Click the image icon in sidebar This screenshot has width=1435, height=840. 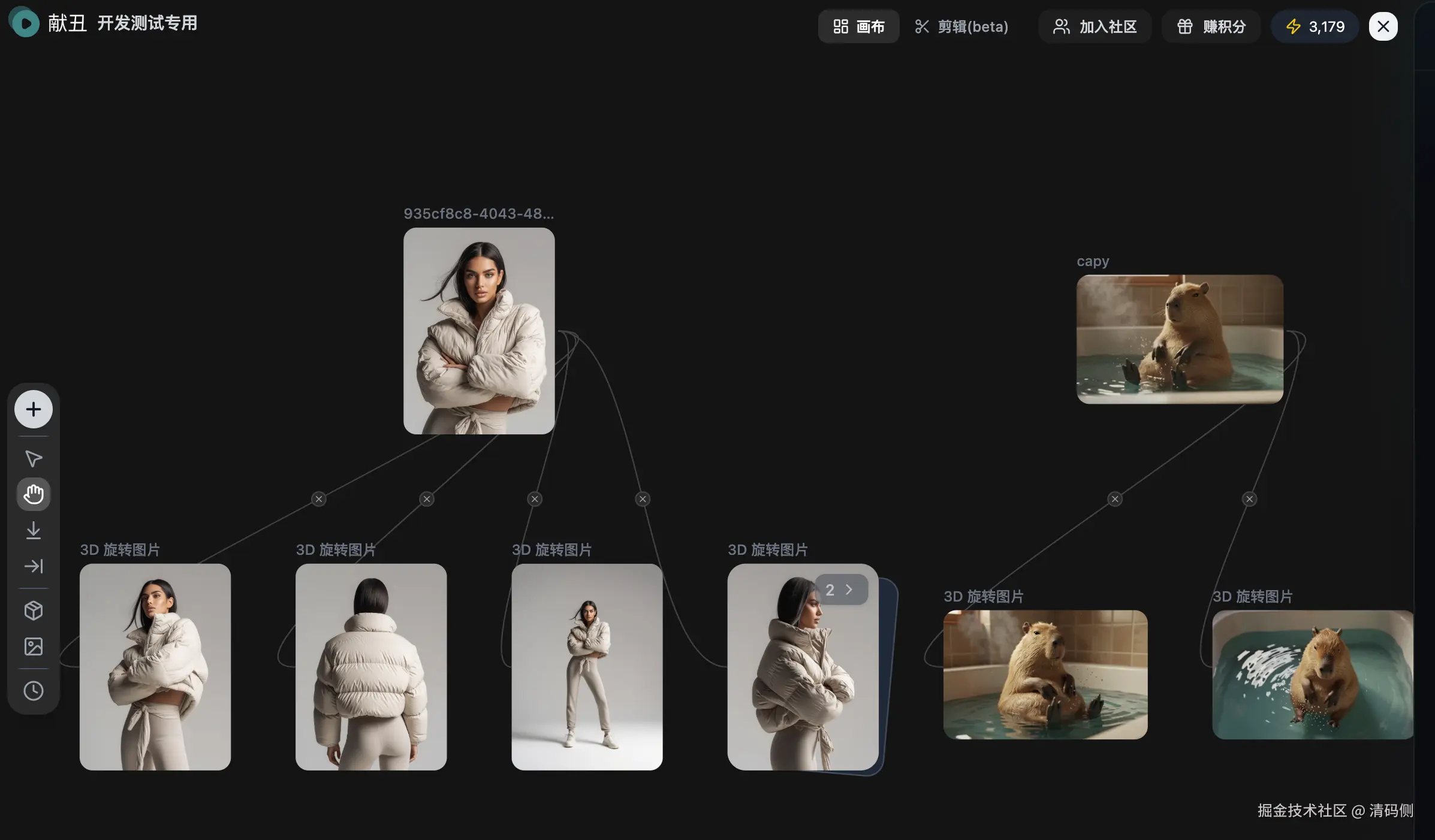coord(34,646)
